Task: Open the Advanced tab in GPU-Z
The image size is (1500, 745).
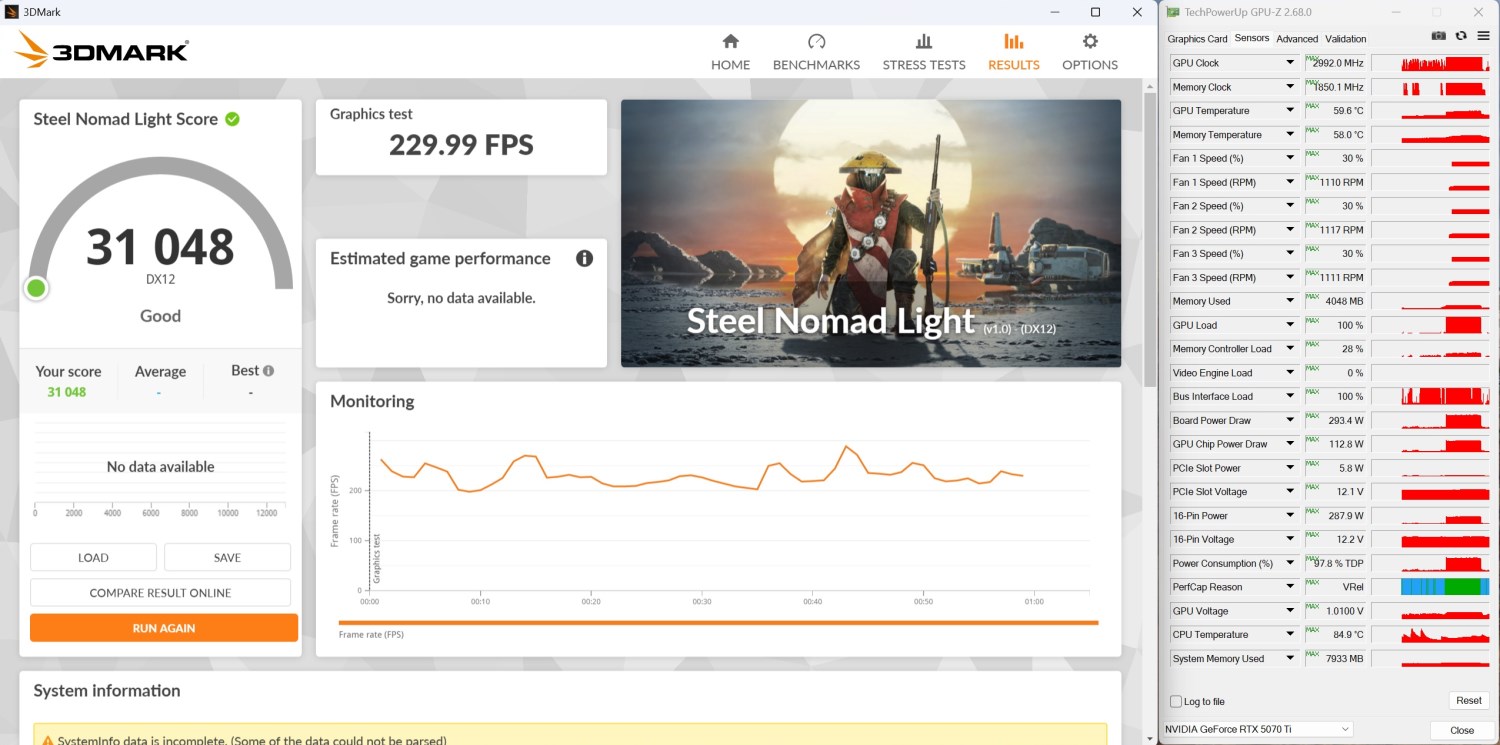Action: pos(1297,39)
